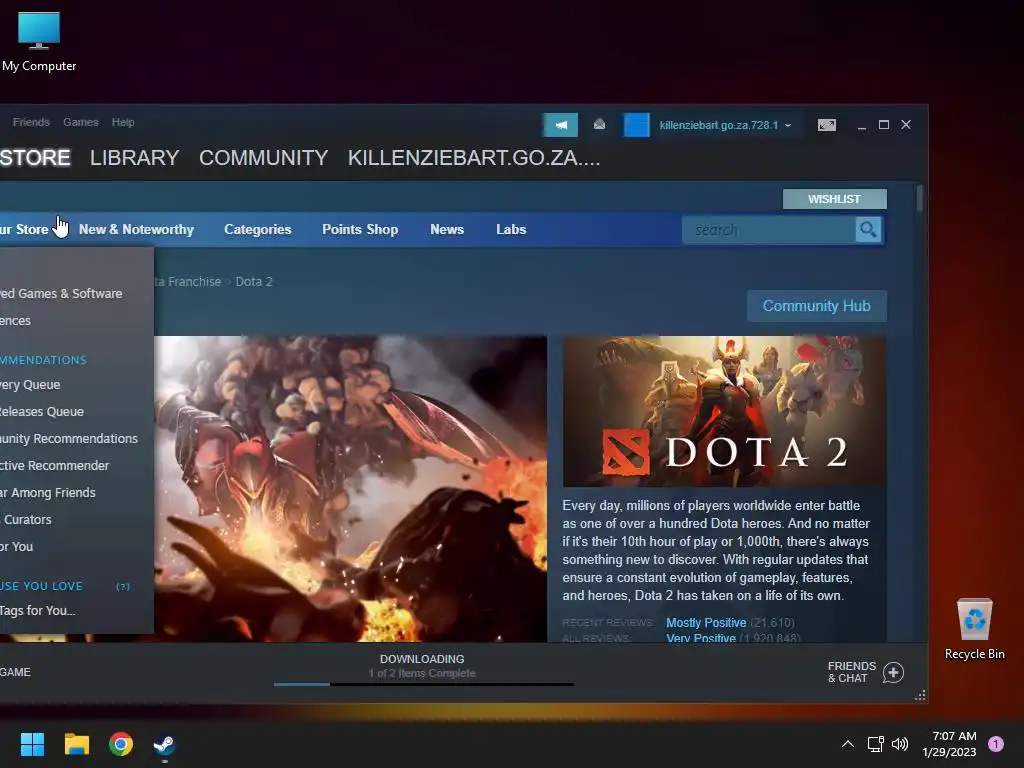The height and width of the screenshot is (768, 1024).
Task: Select Community Recommendations entry
Action: (69, 438)
